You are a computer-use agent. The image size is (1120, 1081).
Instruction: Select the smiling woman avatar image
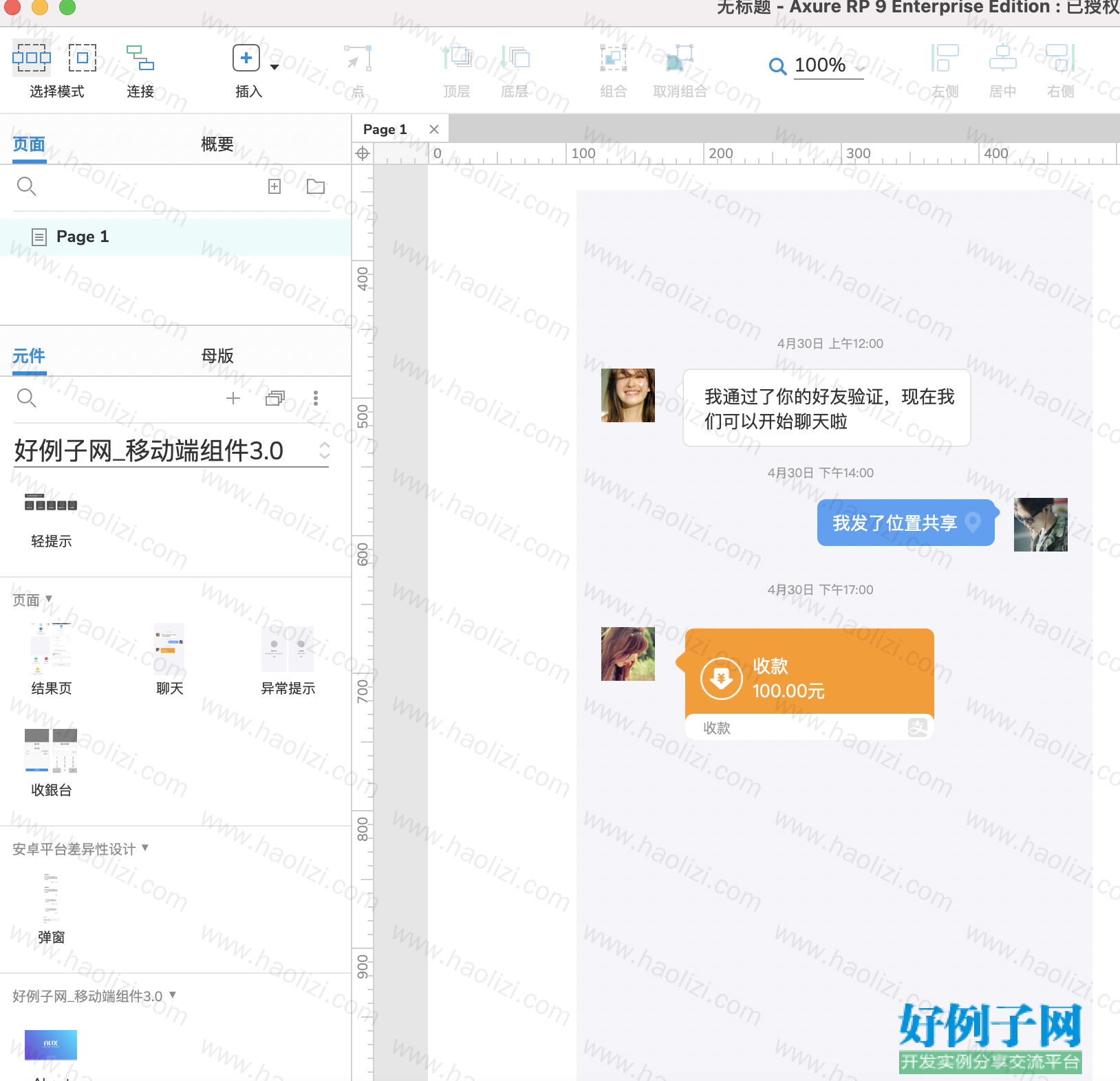[628, 395]
